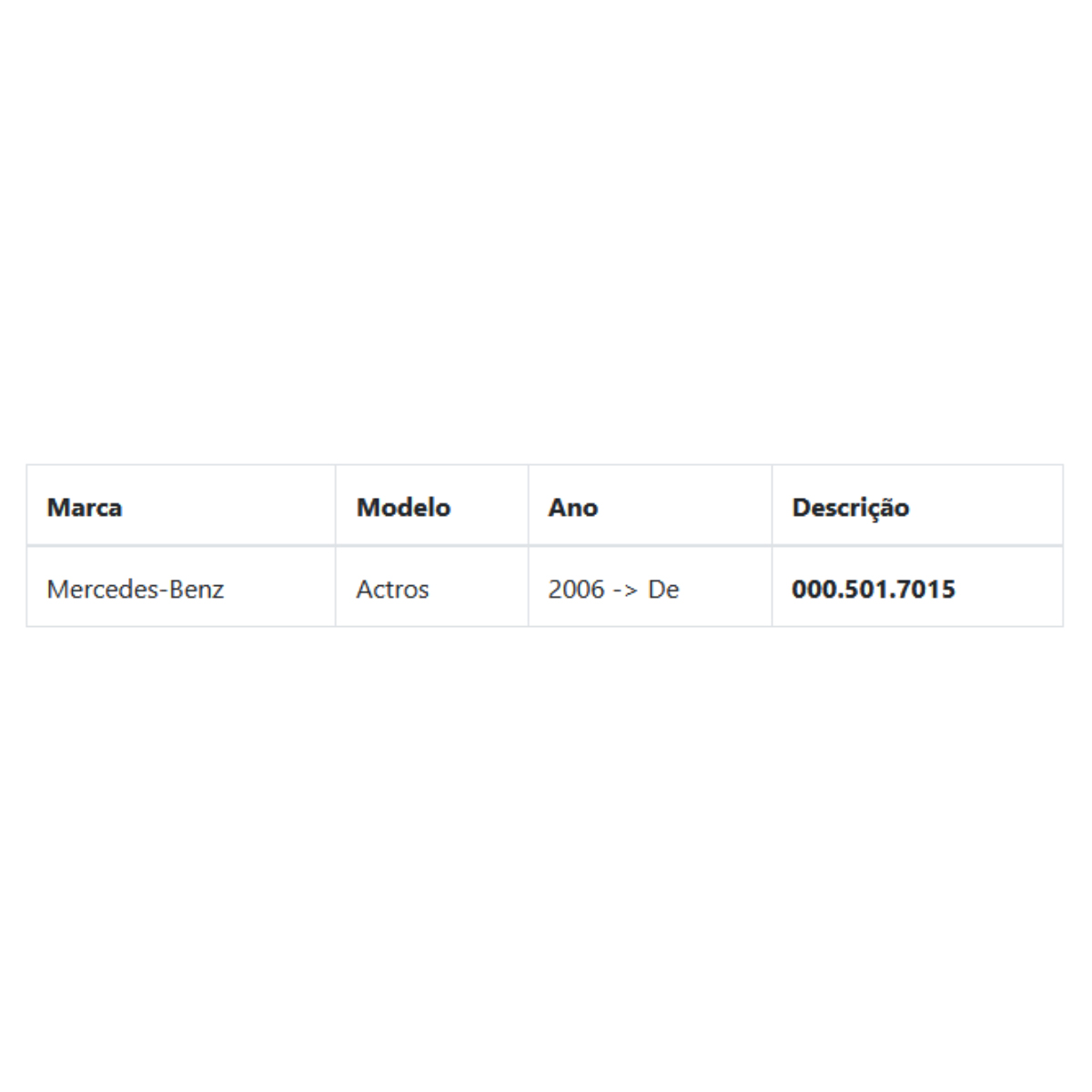Select the Mercedes-Benz cell
The image size is (1092, 1092).
point(181,587)
